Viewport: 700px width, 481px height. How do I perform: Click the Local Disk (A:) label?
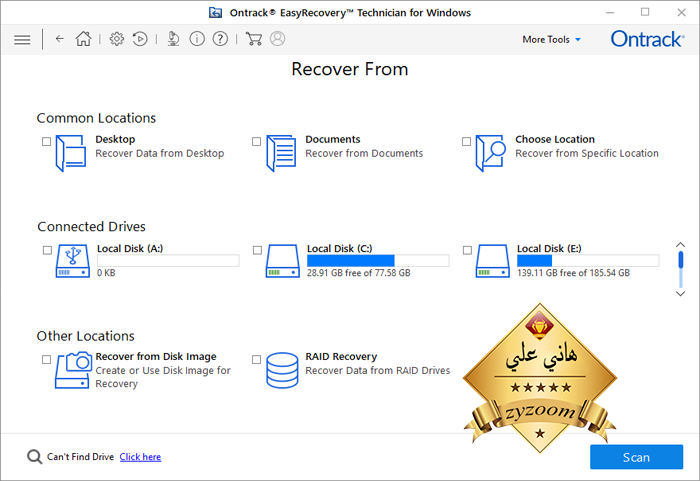pyautogui.click(x=130, y=248)
